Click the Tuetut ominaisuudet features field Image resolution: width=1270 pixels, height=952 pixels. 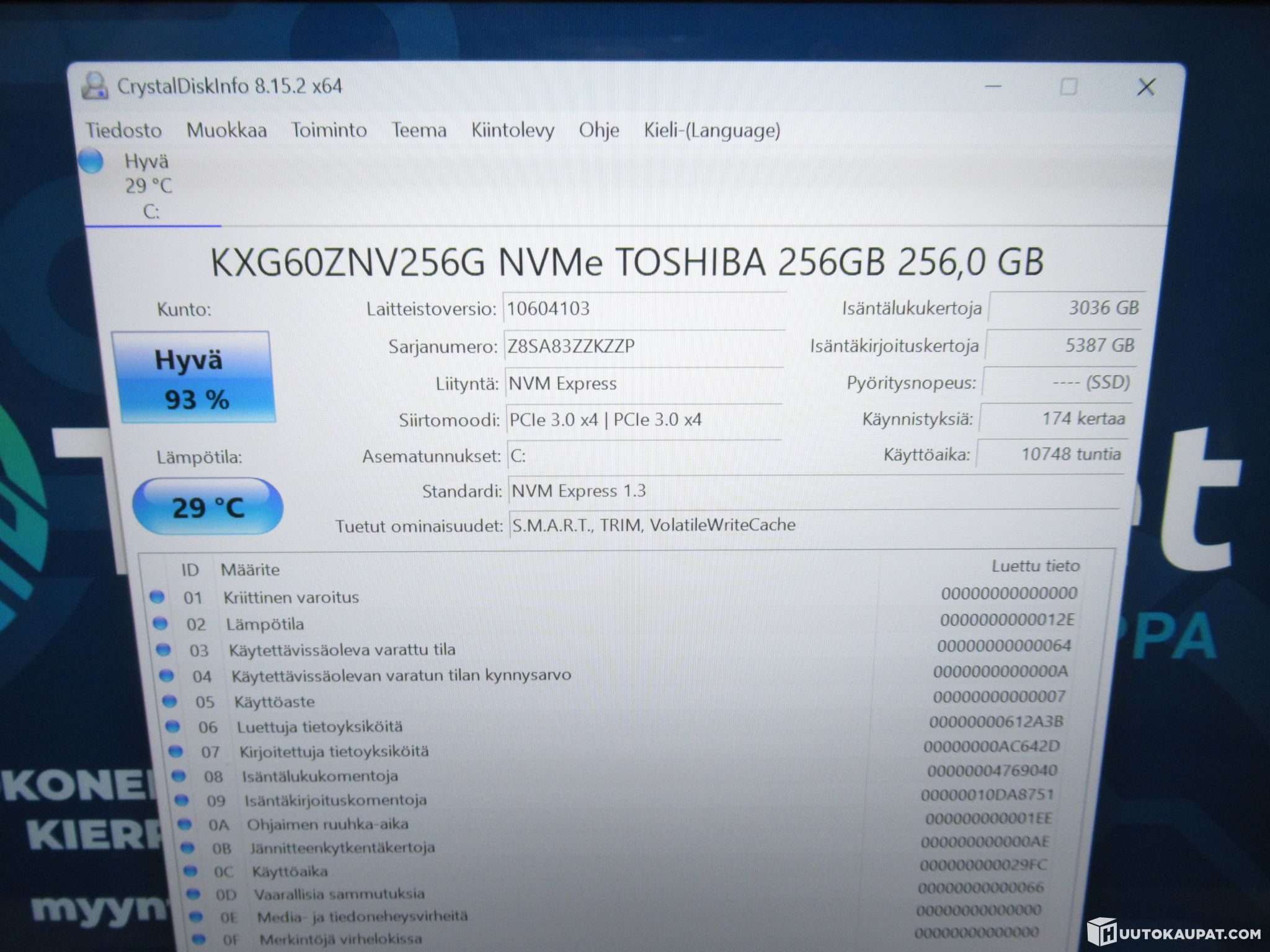click(x=815, y=525)
